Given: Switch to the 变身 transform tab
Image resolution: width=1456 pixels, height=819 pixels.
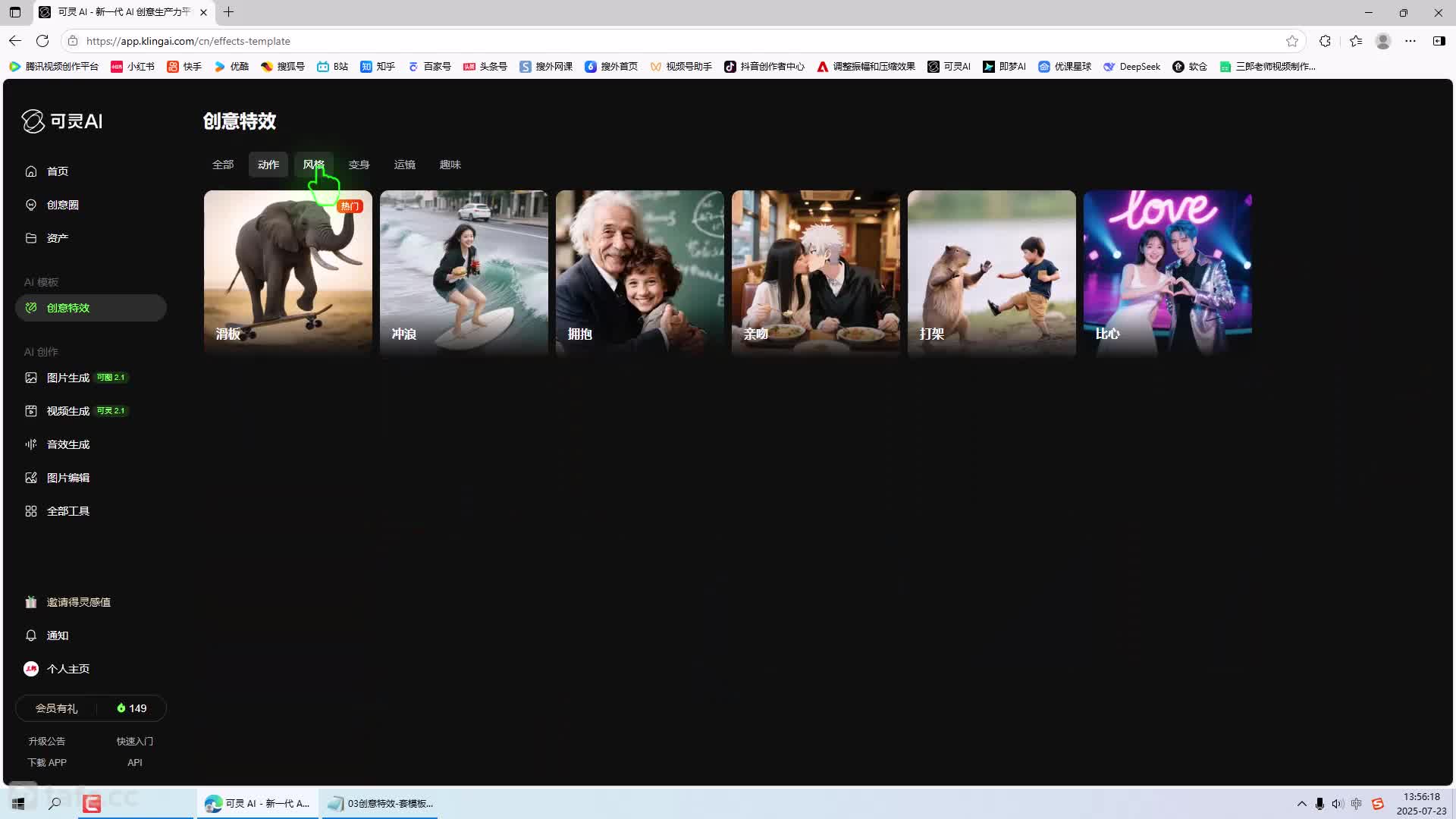Looking at the screenshot, I should tap(359, 165).
